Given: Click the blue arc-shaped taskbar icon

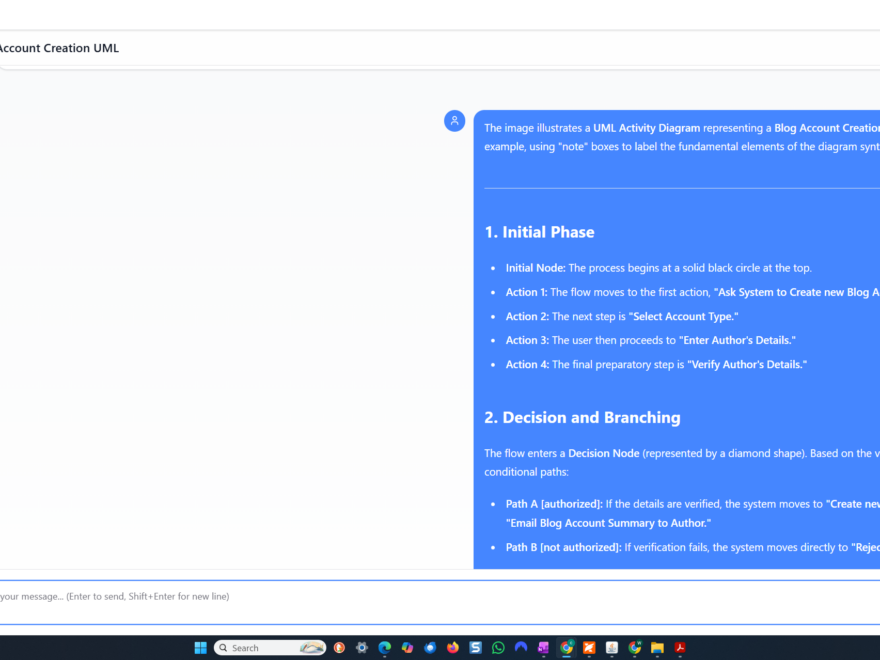Looking at the screenshot, I should coord(521,648).
